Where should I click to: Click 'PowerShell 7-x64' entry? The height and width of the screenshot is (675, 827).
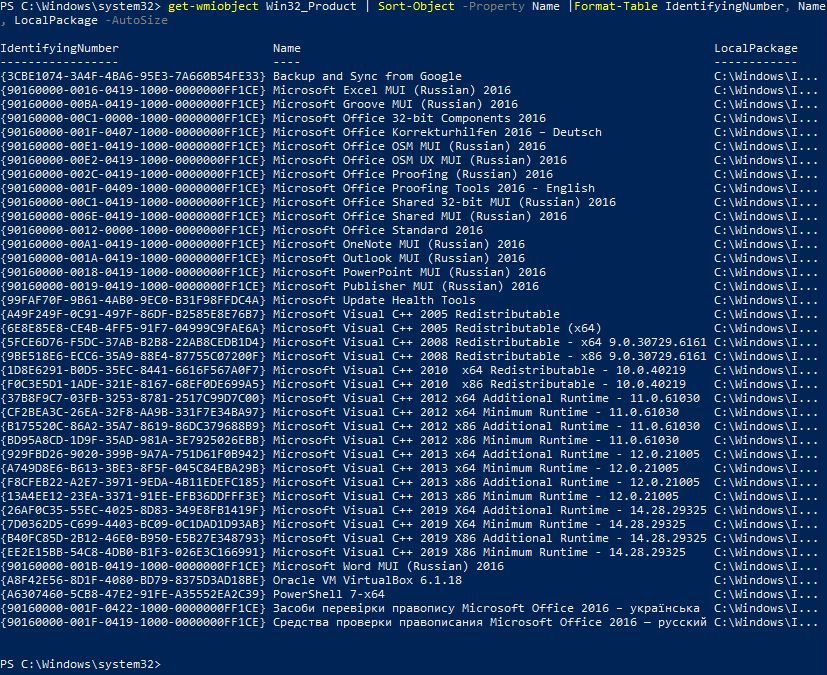pyautogui.click(x=329, y=594)
